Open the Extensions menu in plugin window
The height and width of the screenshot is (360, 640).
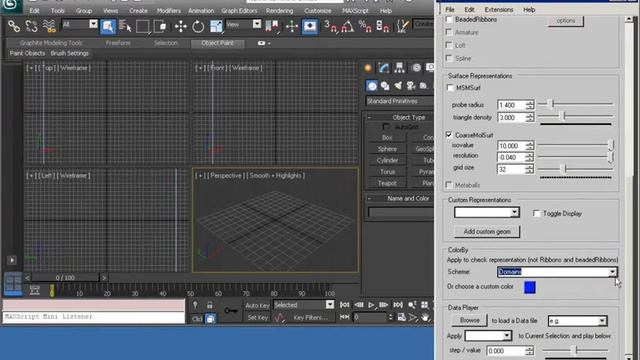pyautogui.click(x=499, y=9)
